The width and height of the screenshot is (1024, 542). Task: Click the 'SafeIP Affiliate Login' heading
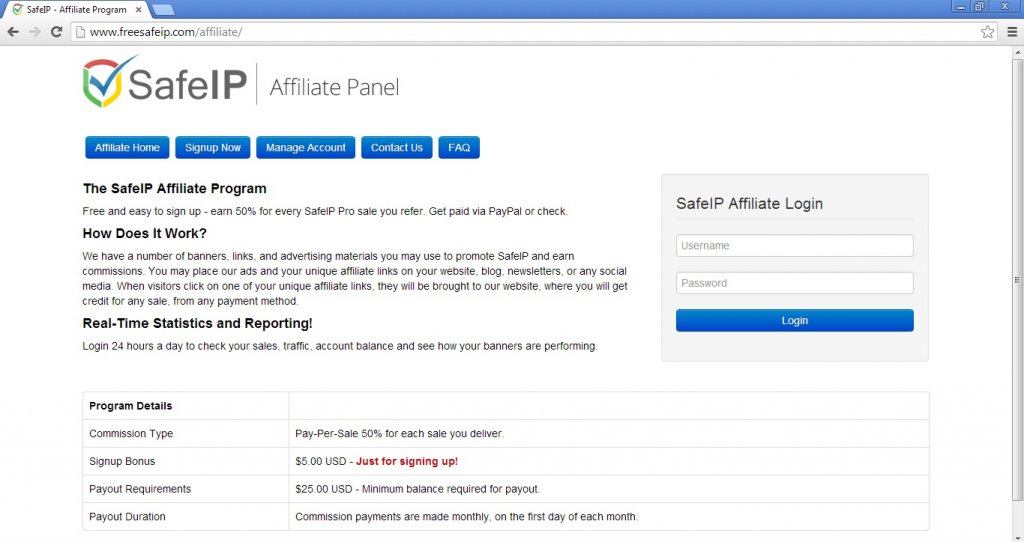749,204
